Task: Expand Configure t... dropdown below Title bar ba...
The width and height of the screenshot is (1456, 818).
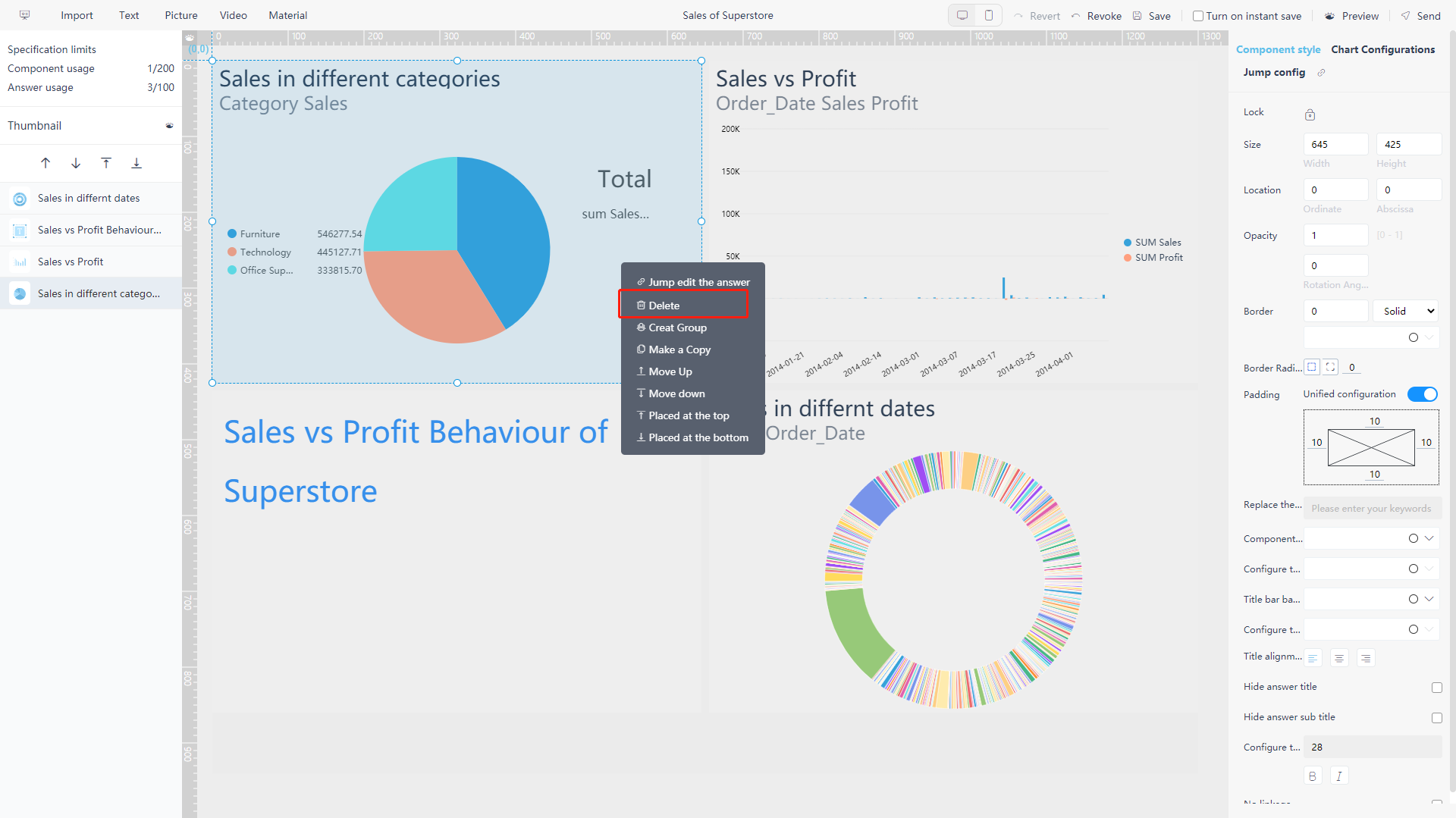Action: click(x=1371, y=629)
